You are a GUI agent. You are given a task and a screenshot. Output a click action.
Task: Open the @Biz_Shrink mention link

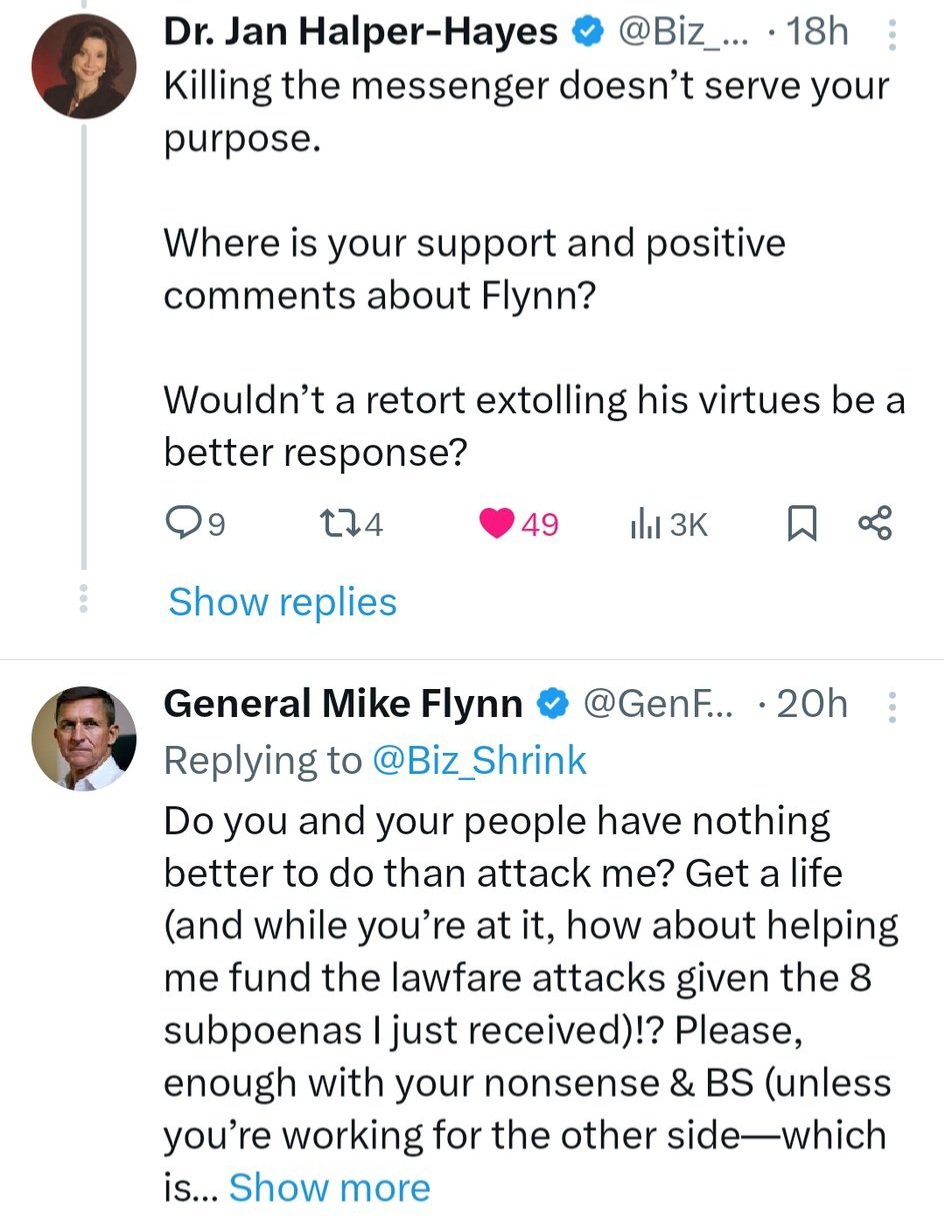point(479,761)
